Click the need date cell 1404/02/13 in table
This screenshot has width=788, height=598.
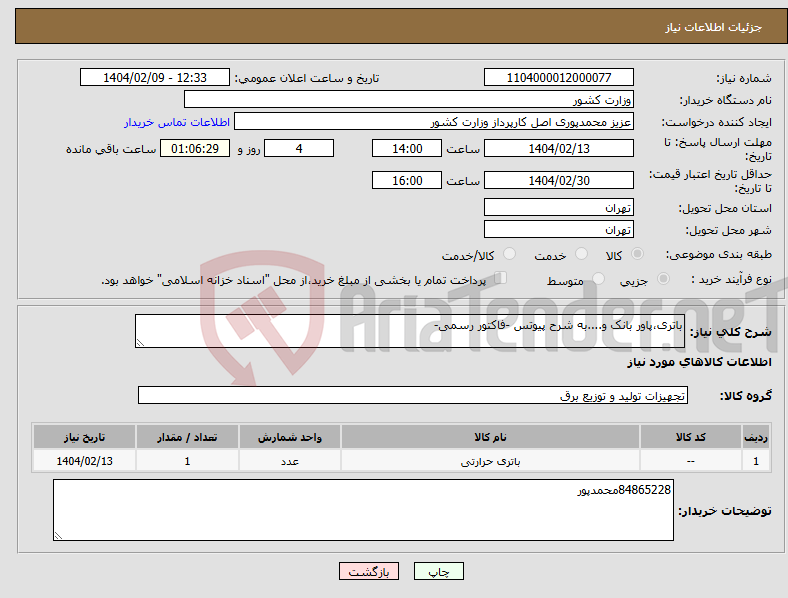tap(84, 461)
